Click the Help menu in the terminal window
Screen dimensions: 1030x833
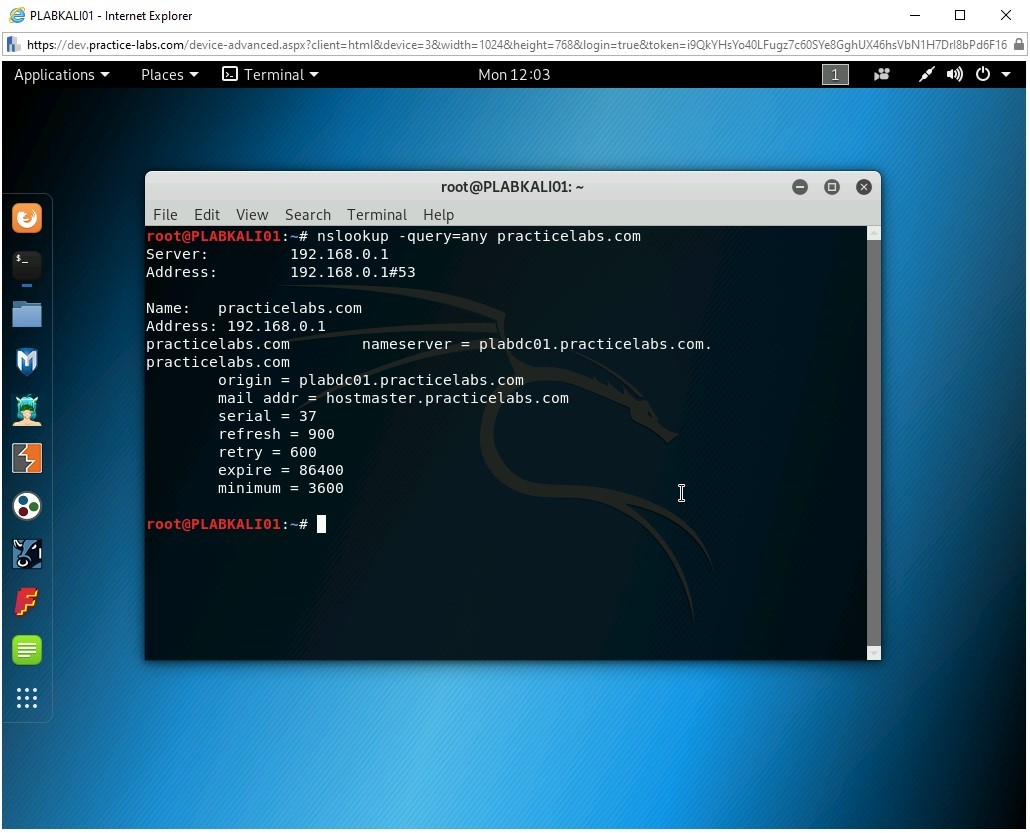(x=438, y=214)
